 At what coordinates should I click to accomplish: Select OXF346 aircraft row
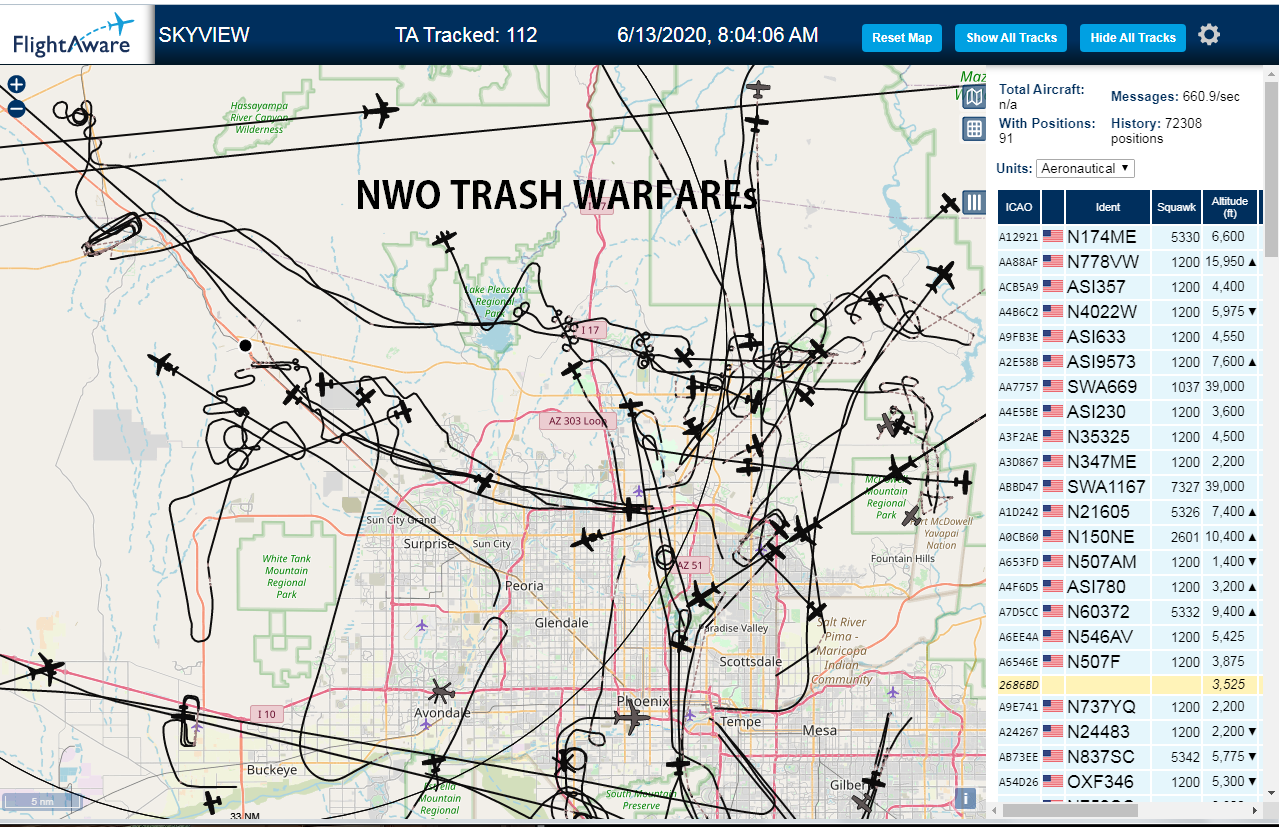click(x=1130, y=782)
